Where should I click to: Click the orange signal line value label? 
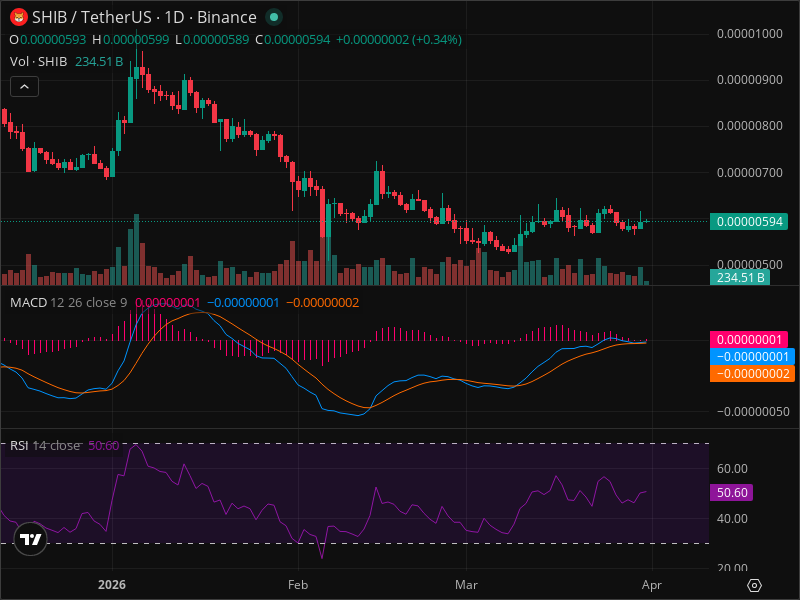752,373
